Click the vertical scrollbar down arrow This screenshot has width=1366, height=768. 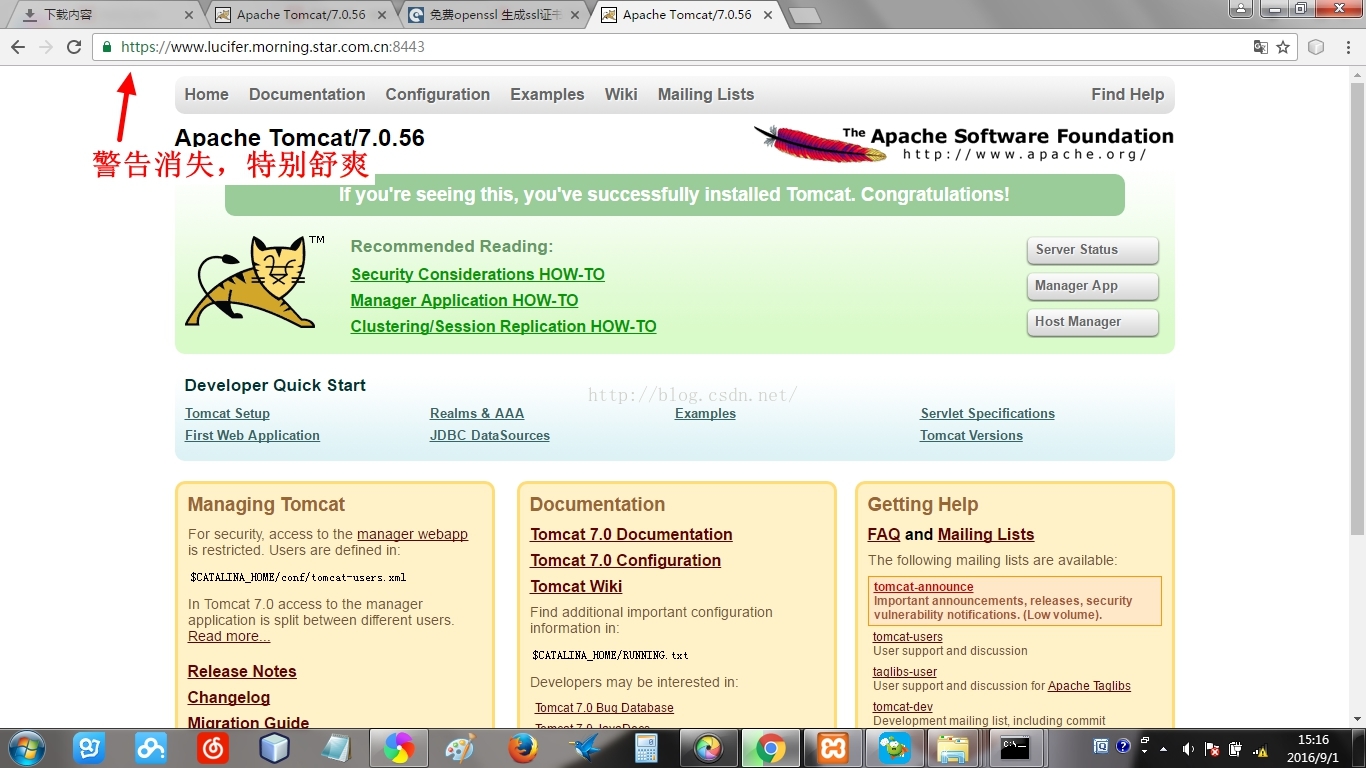tap(1357, 718)
